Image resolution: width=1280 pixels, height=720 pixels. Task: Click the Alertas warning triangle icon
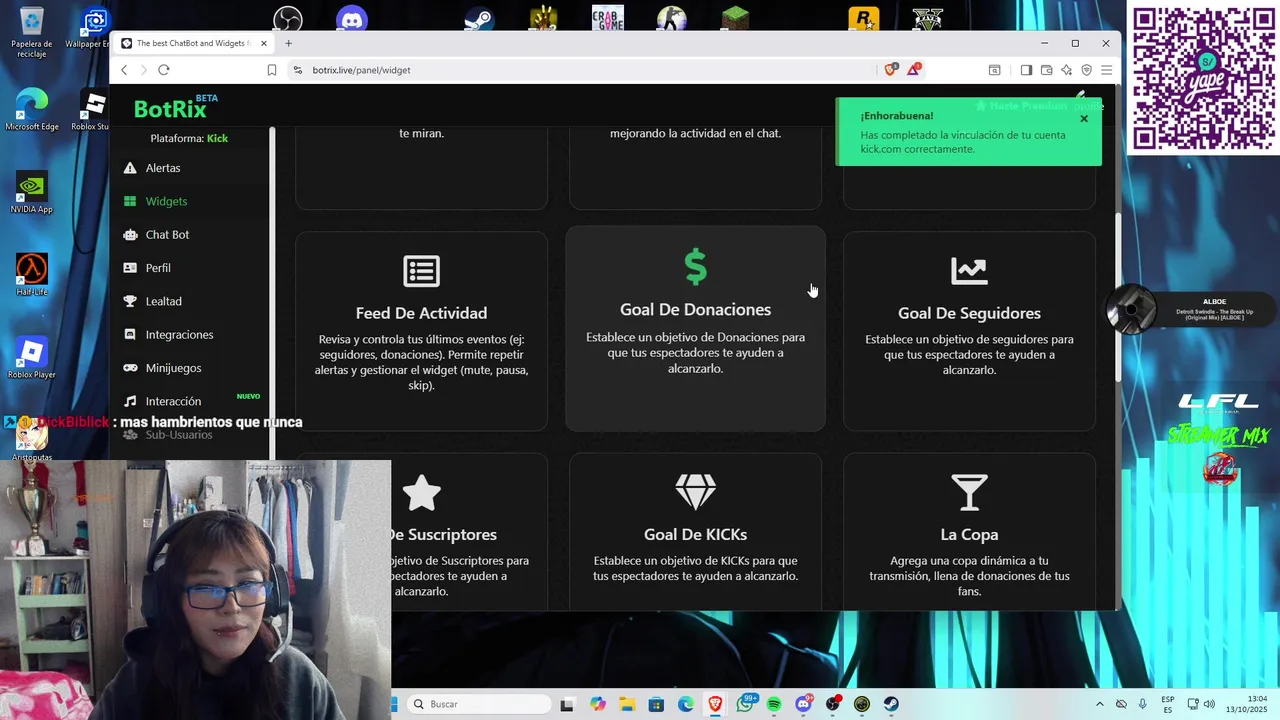pos(130,168)
